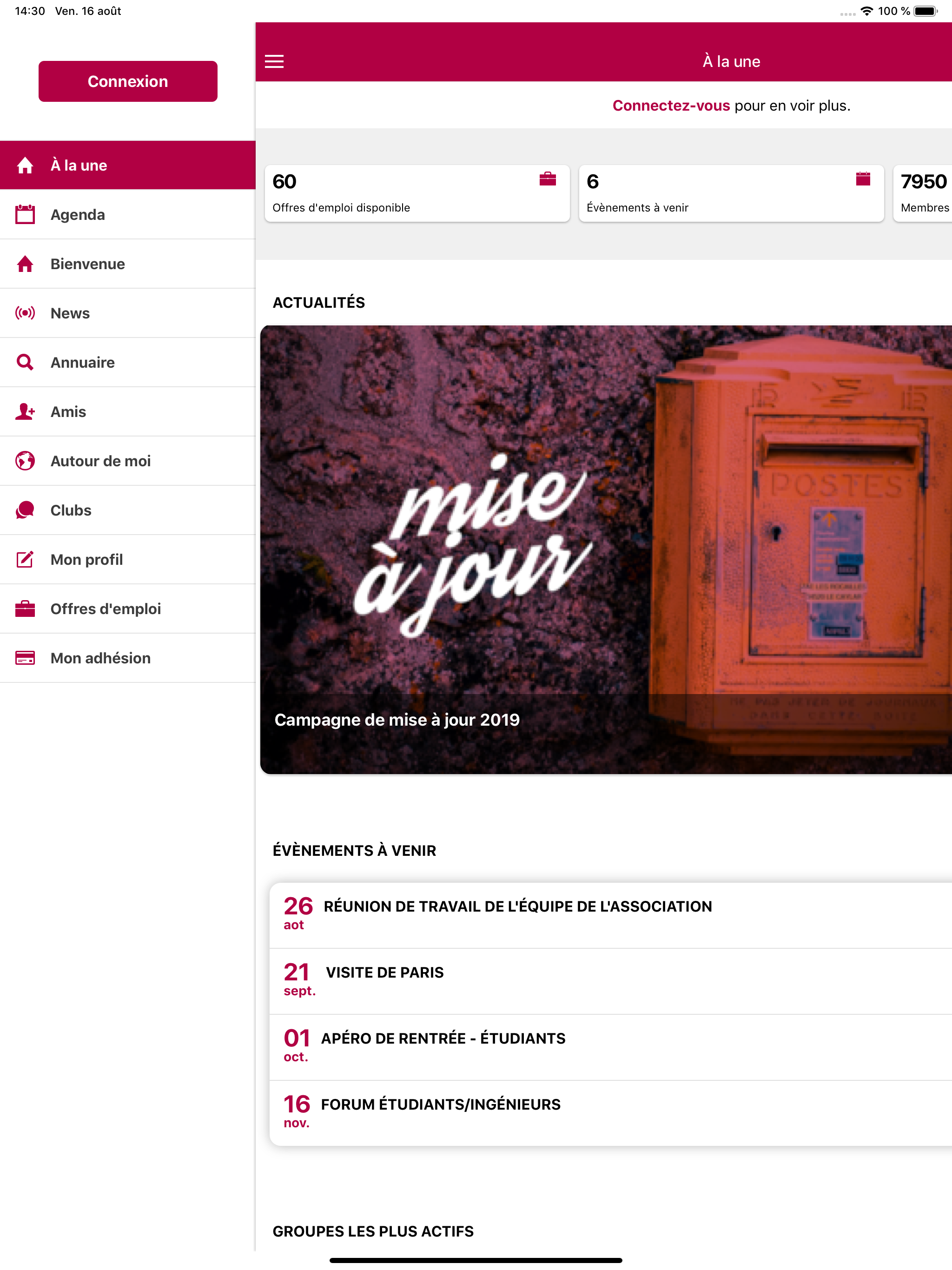The width and height of the screenshot is (952, 1270).
Task: Open the 60 Offres d'emploi disponible card
Action: pos(417,193)
